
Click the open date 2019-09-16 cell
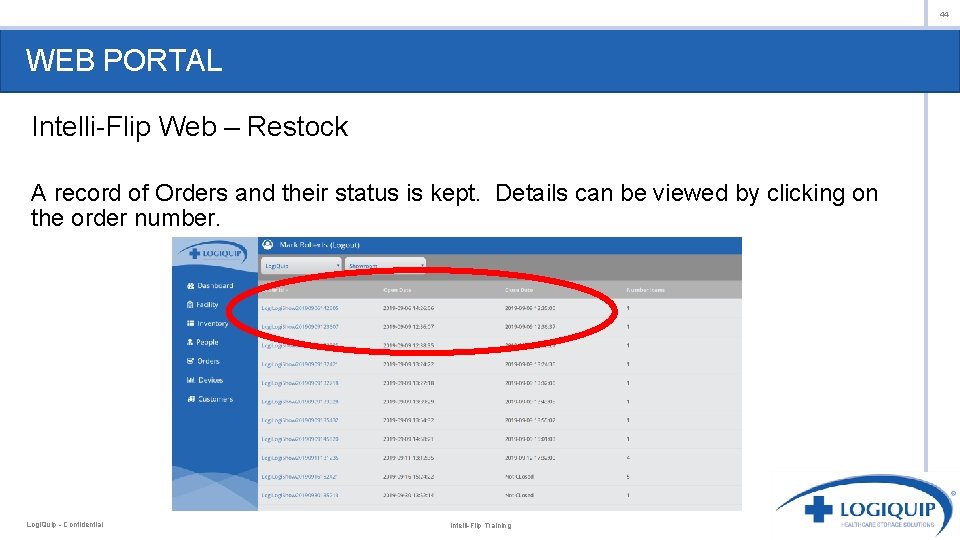[409, 477]
